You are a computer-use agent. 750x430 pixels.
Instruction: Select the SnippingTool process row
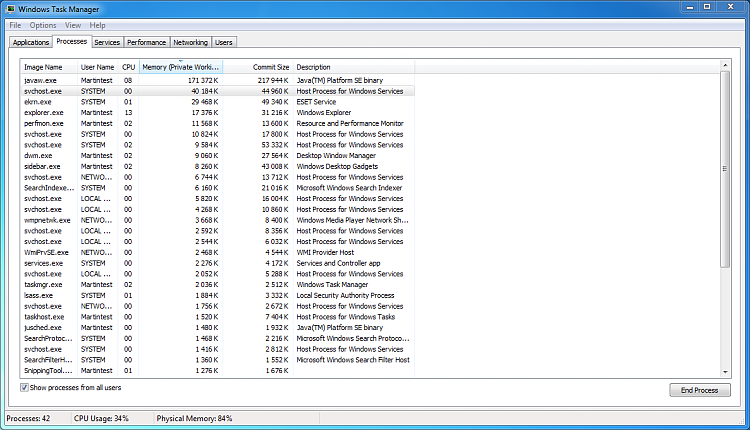pos(218,371)
